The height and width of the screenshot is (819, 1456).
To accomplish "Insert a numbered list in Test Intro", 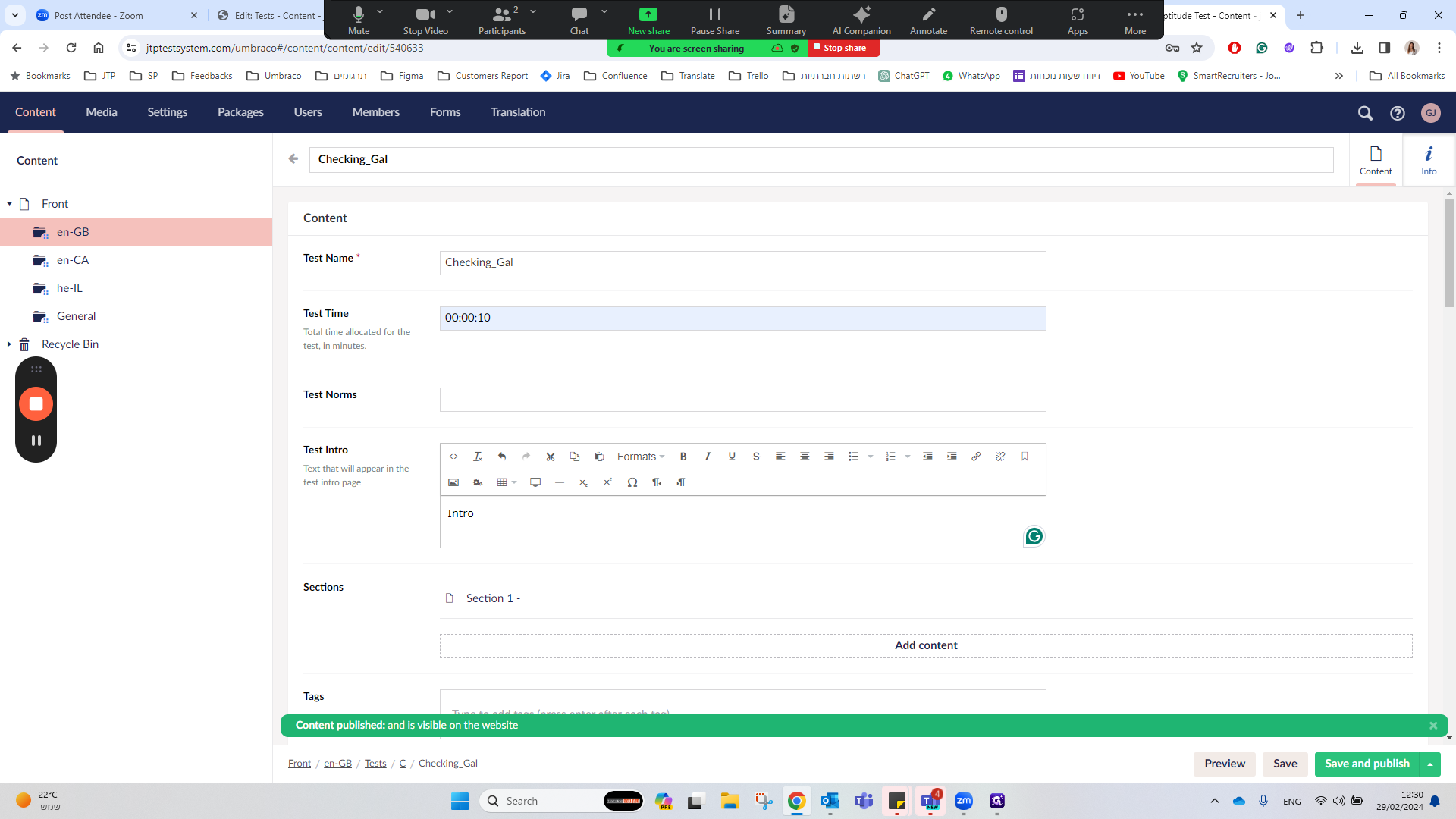I will click(x=890, y=457).
